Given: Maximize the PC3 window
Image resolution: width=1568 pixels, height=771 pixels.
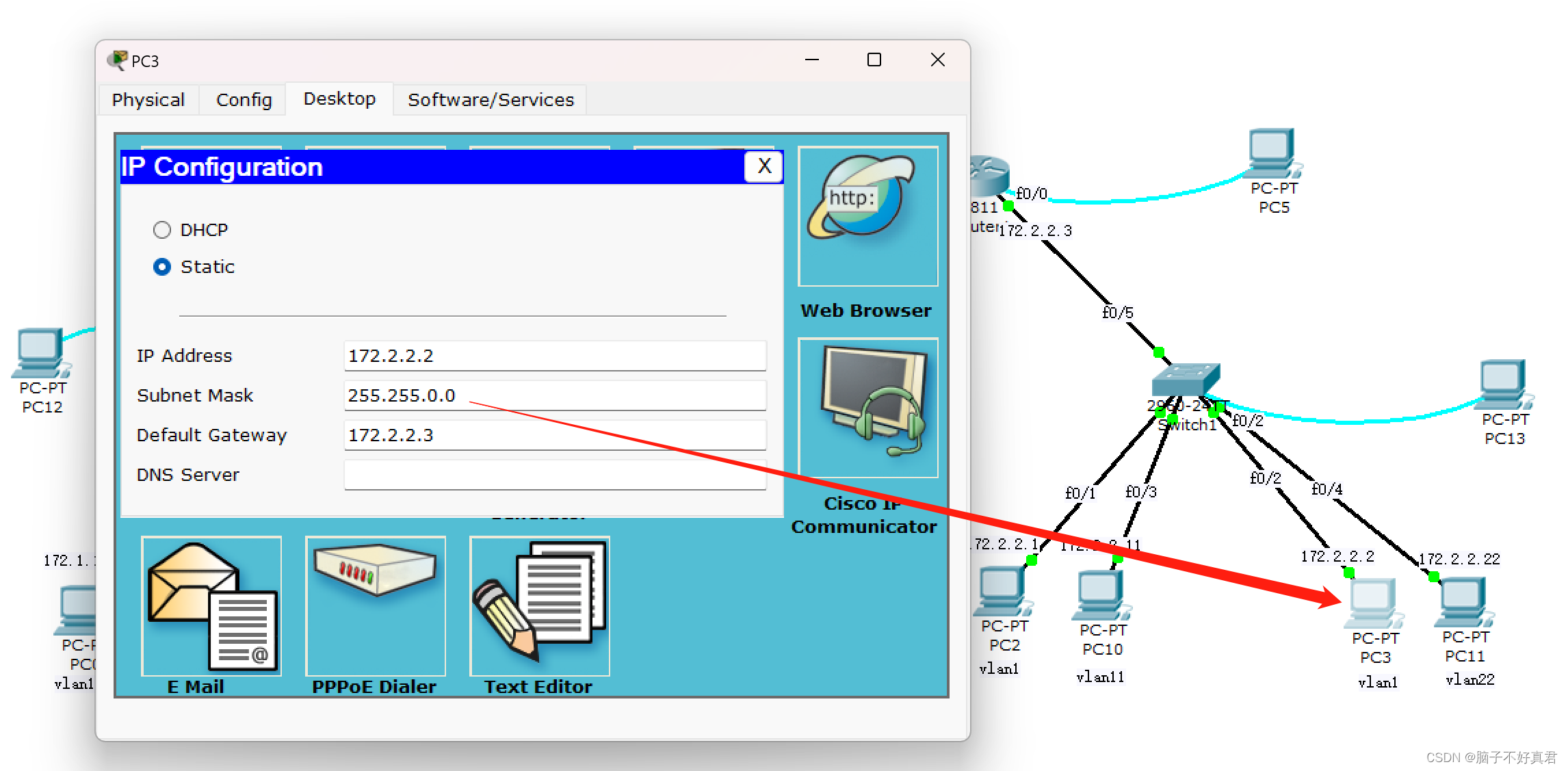Looking at the screenshot, I should coord(874,60).
